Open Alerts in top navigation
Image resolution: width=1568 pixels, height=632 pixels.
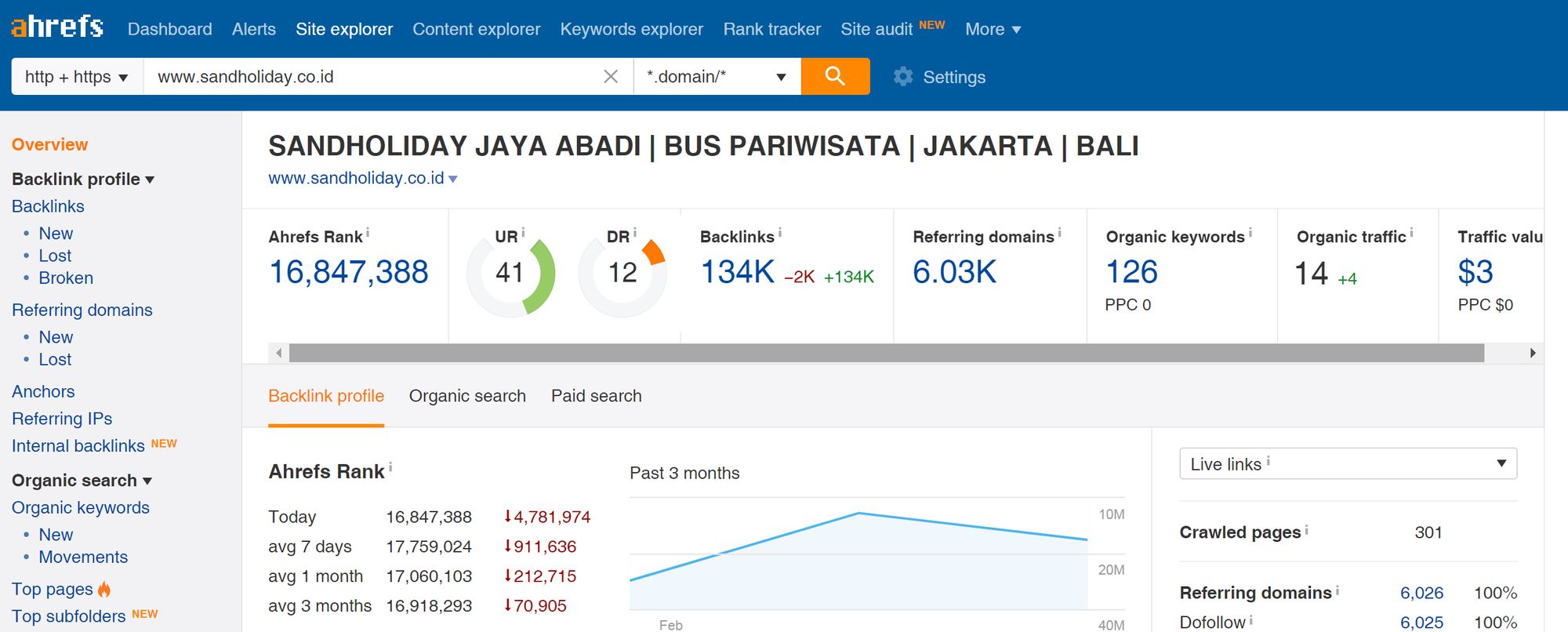click(254, 29)
